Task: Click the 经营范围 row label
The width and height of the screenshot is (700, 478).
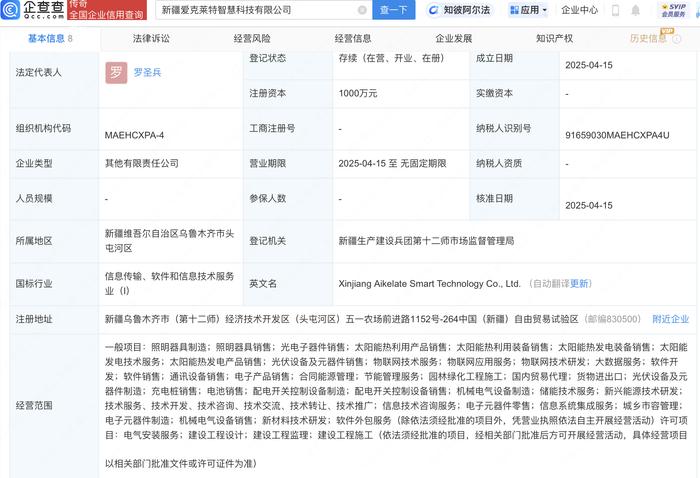Action: [x=34, y=405]
